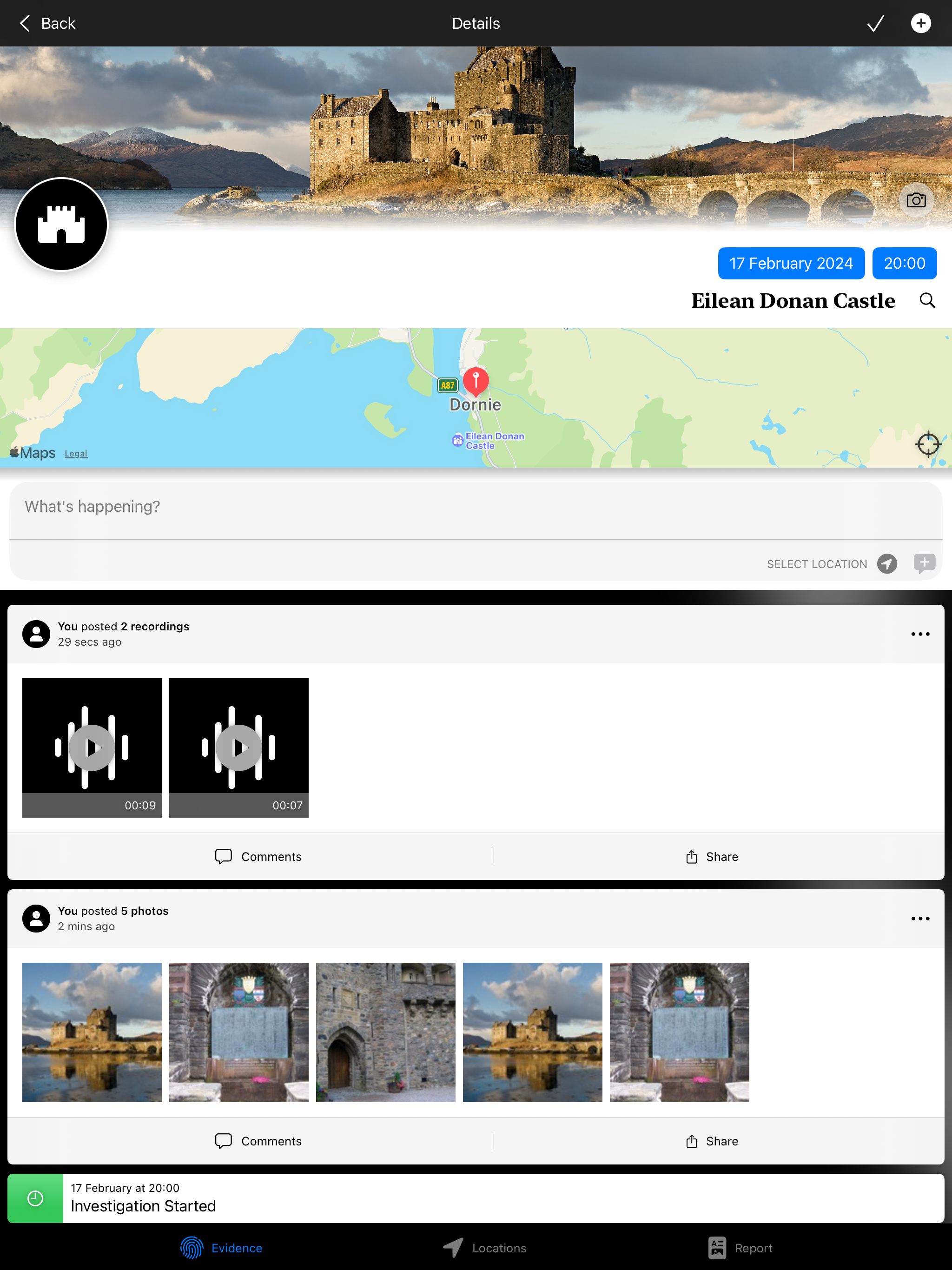Tap the Details title

(x=476, y=24)
